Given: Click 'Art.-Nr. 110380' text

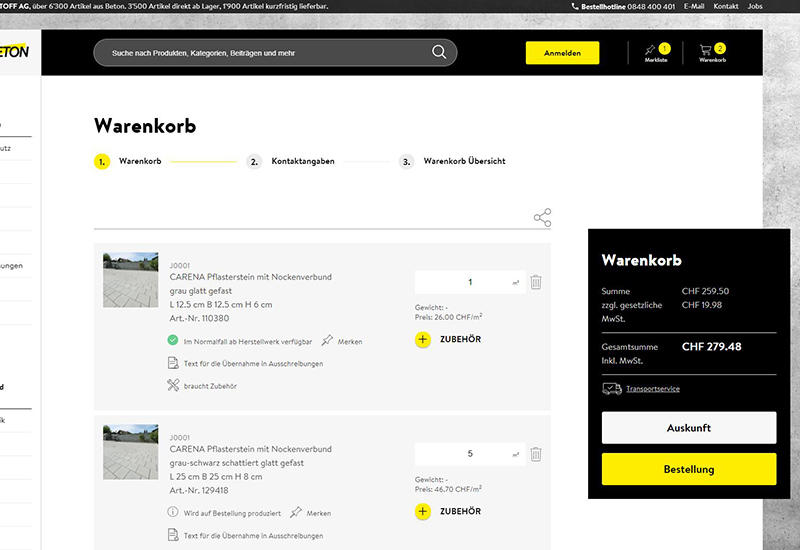Looking at the screenshot, I should [x=199, y=318].
